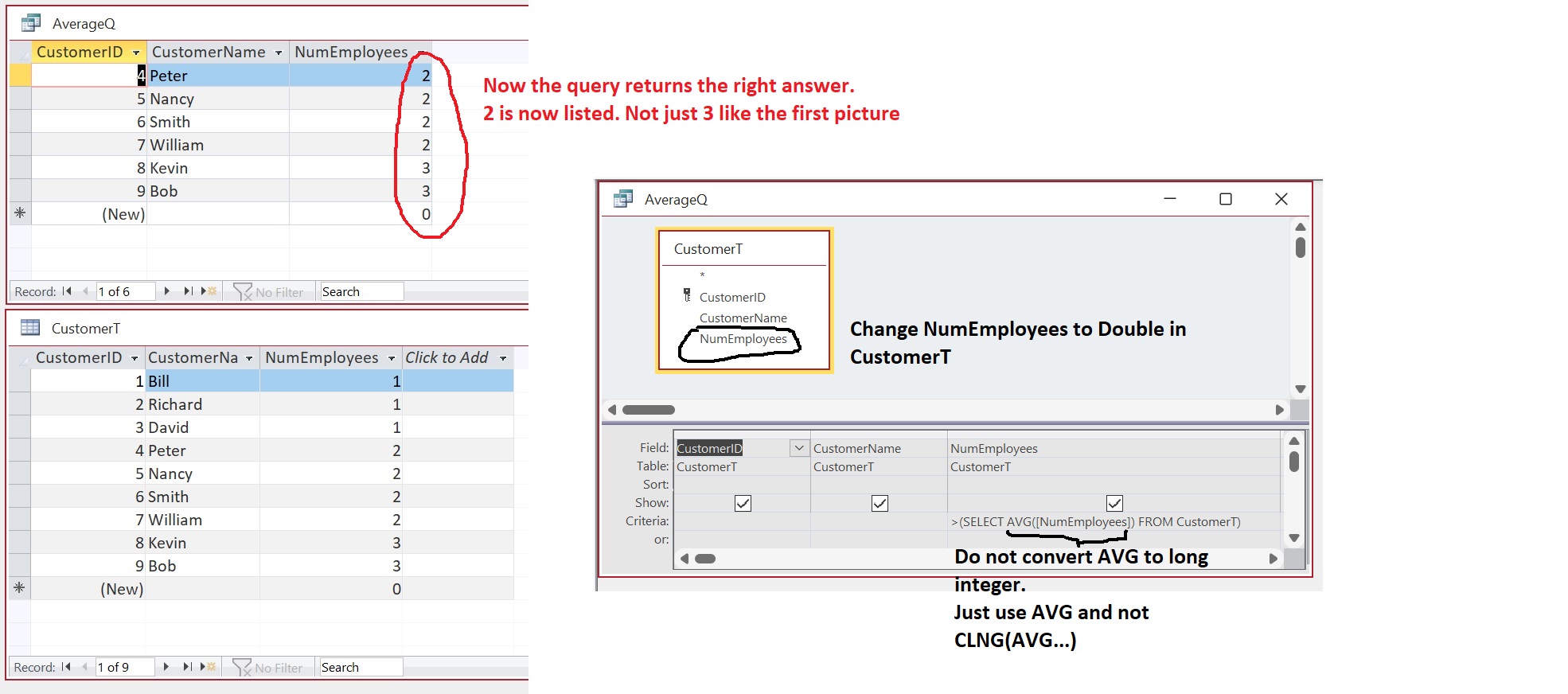Click down arrow of the query grid's vertical scrollbar
The image size is (1568, 694).
pyautogui.click(x=1294, y=538)
